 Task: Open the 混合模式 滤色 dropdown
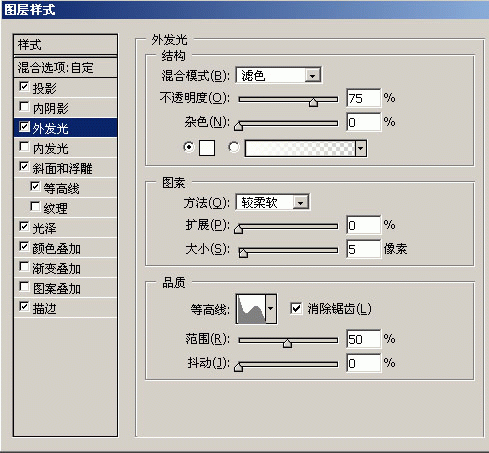(x=279, y=75)
